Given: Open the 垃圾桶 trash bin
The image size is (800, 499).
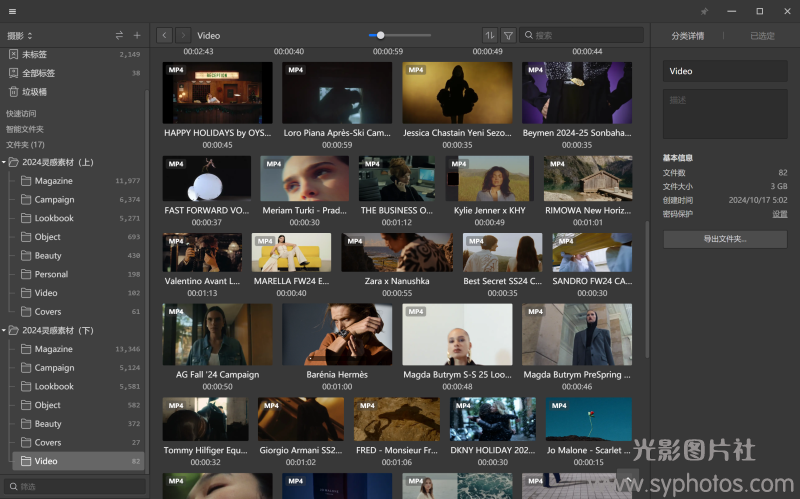Looking at the screenshot, I should [34, 92].
